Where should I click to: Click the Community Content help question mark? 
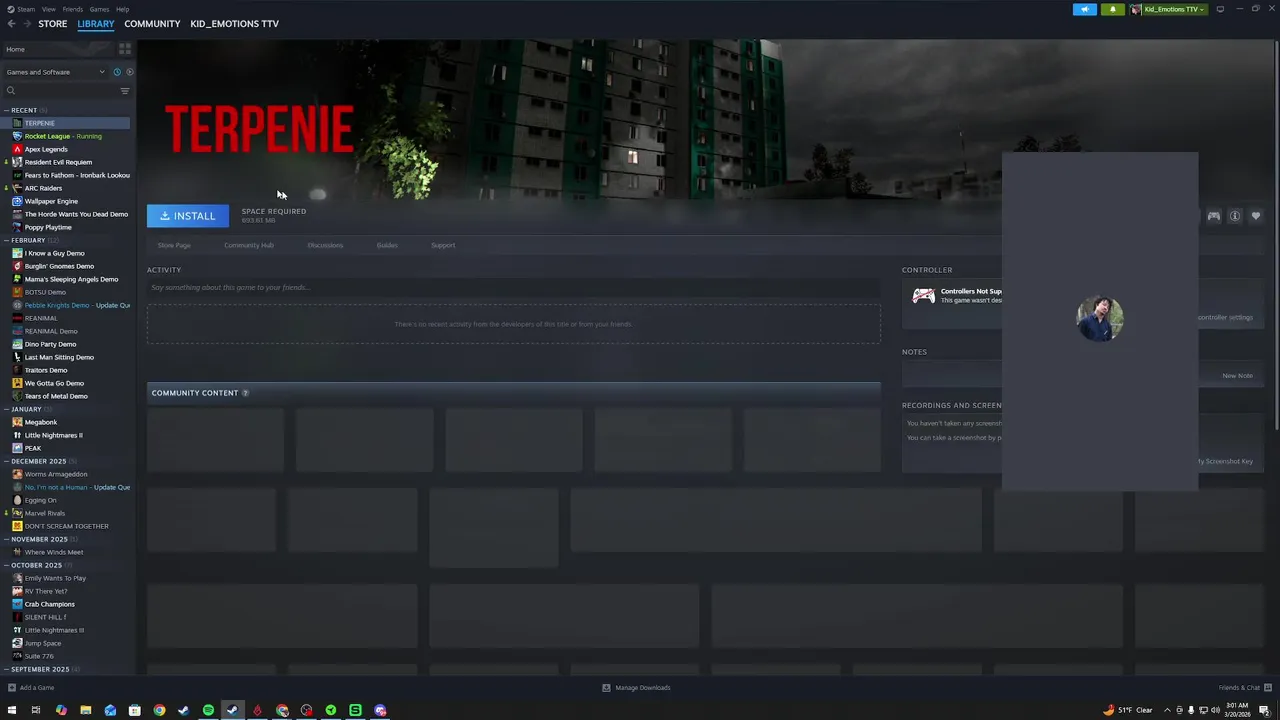[245, 393]
